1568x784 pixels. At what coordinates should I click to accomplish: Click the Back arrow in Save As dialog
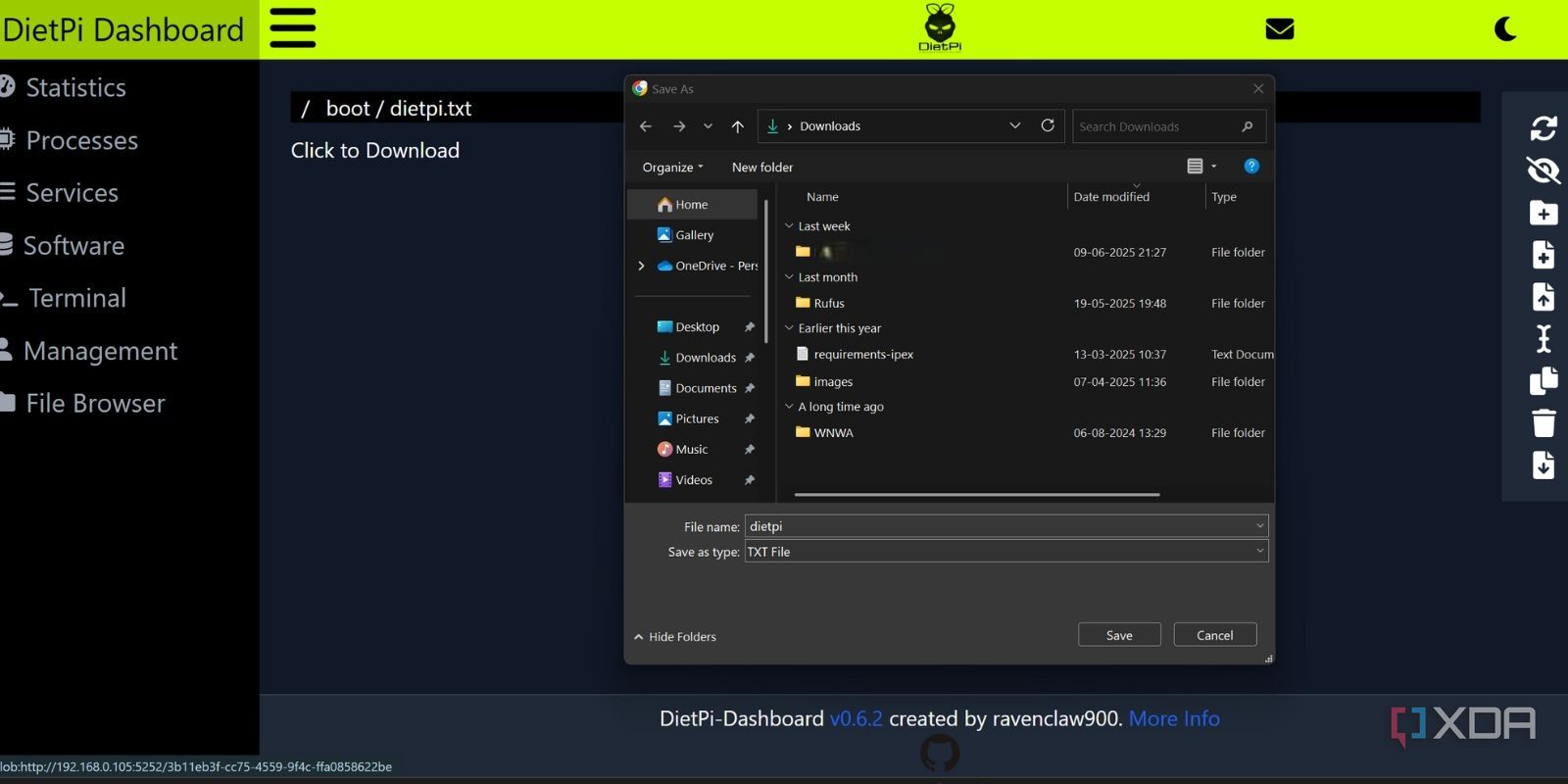click(x=645, y=126)
